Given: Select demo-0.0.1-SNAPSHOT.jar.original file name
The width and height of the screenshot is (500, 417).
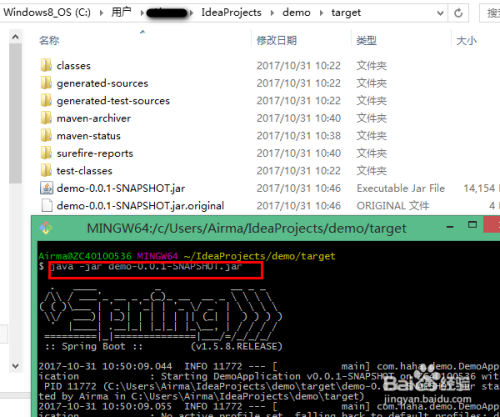Looking at the screenshot, I should 140,206.
